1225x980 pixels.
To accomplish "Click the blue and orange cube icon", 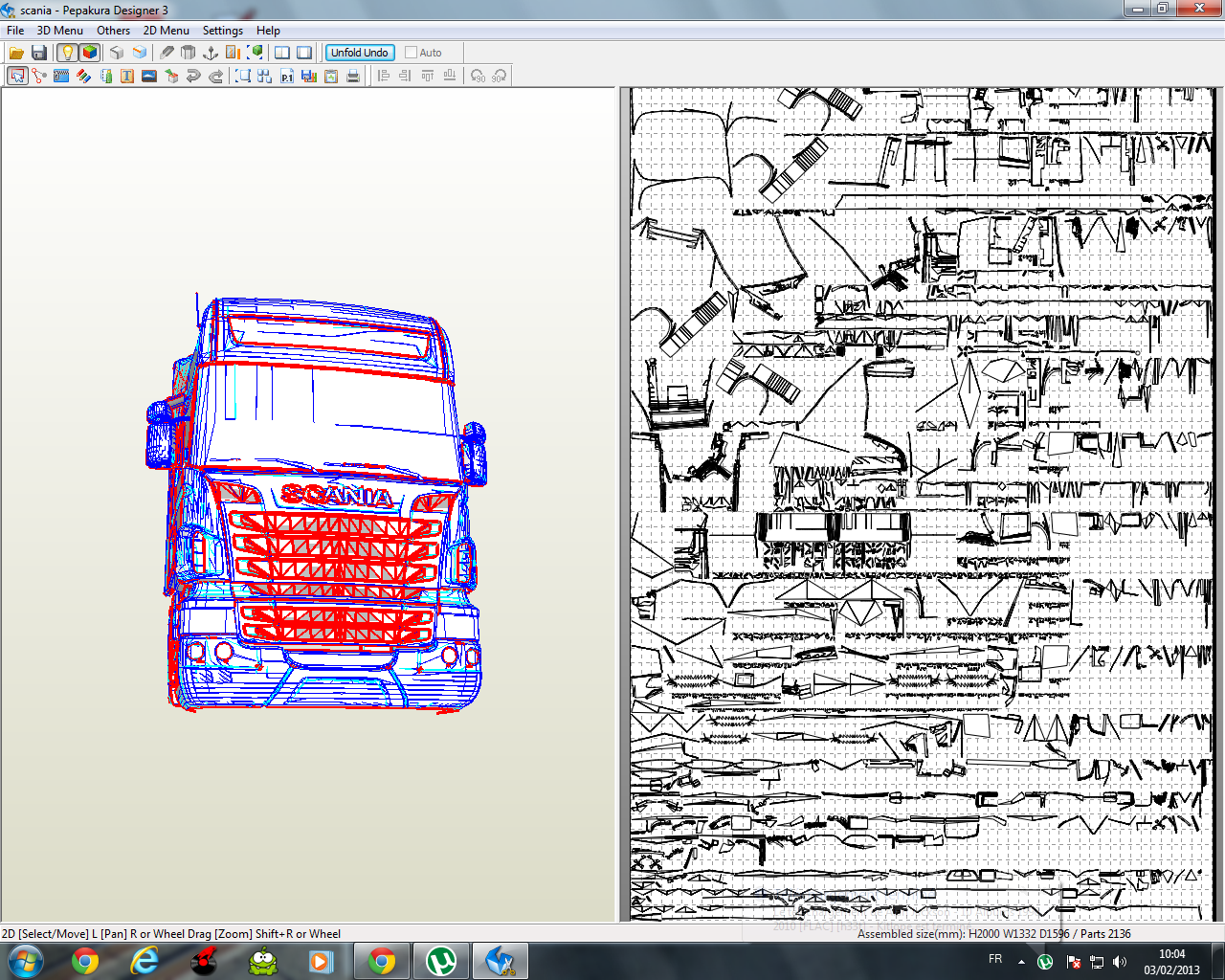I will pos(140,53).
